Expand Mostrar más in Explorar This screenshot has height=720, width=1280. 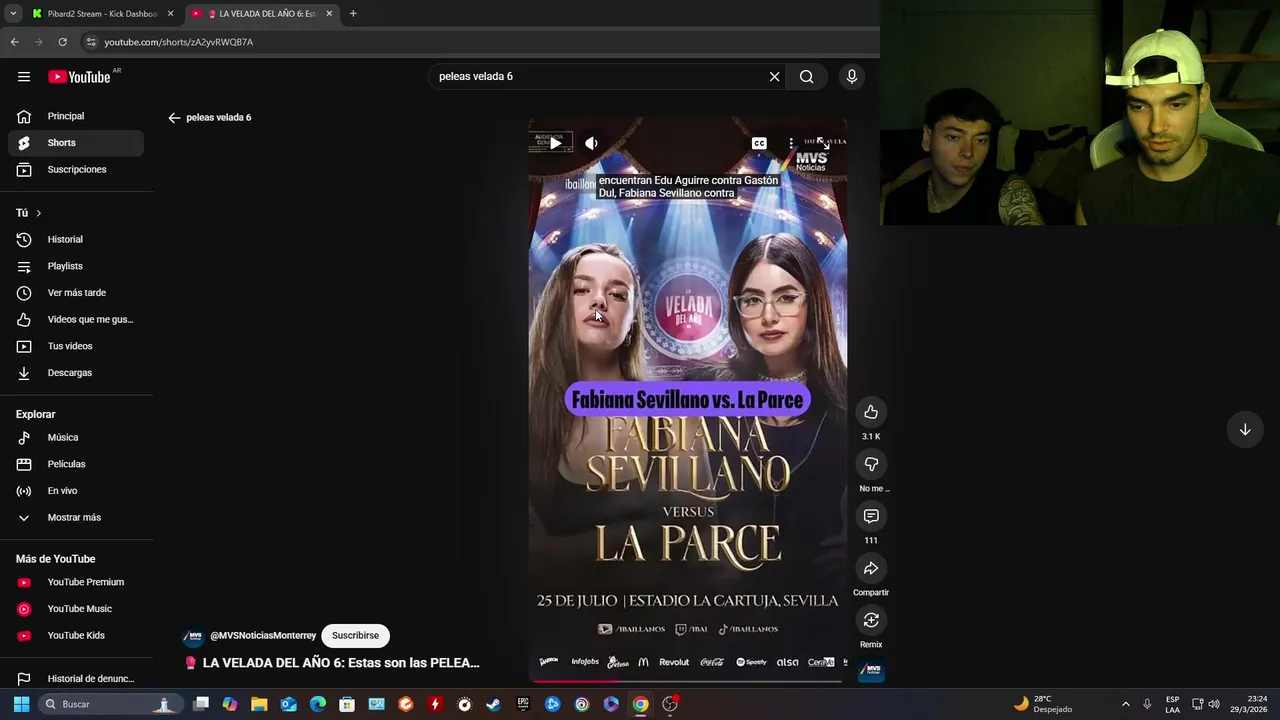(76, 517)
